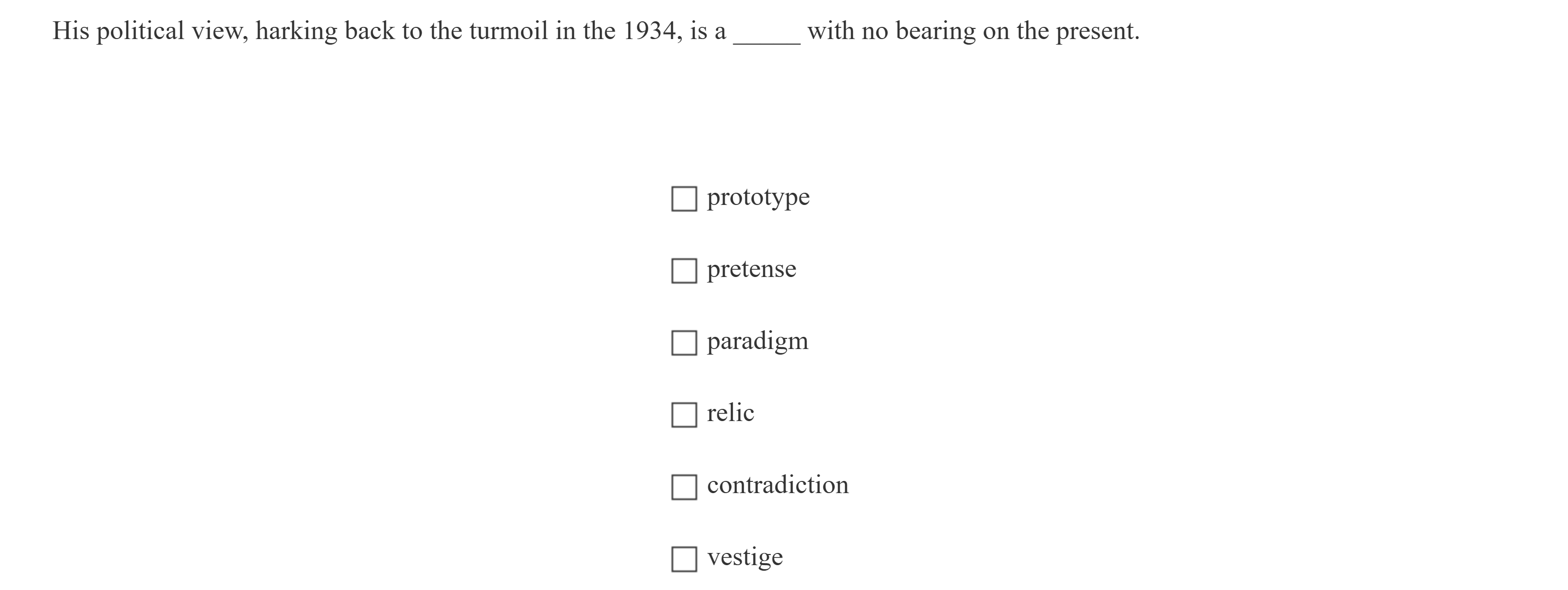Toggle the 'vestige' checkbox
The height and width of the screenshot is (590, 1568).
click(x=684, y=559)
